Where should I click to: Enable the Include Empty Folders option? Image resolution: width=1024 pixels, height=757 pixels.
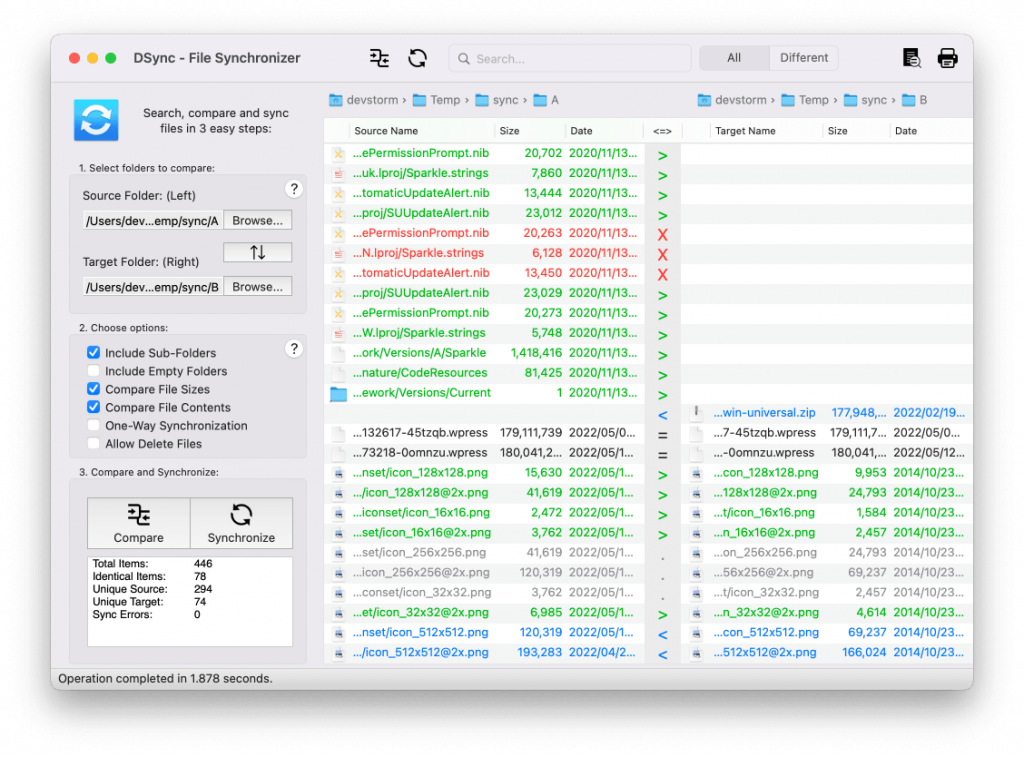pyautogui.click(x=93, y=371)
